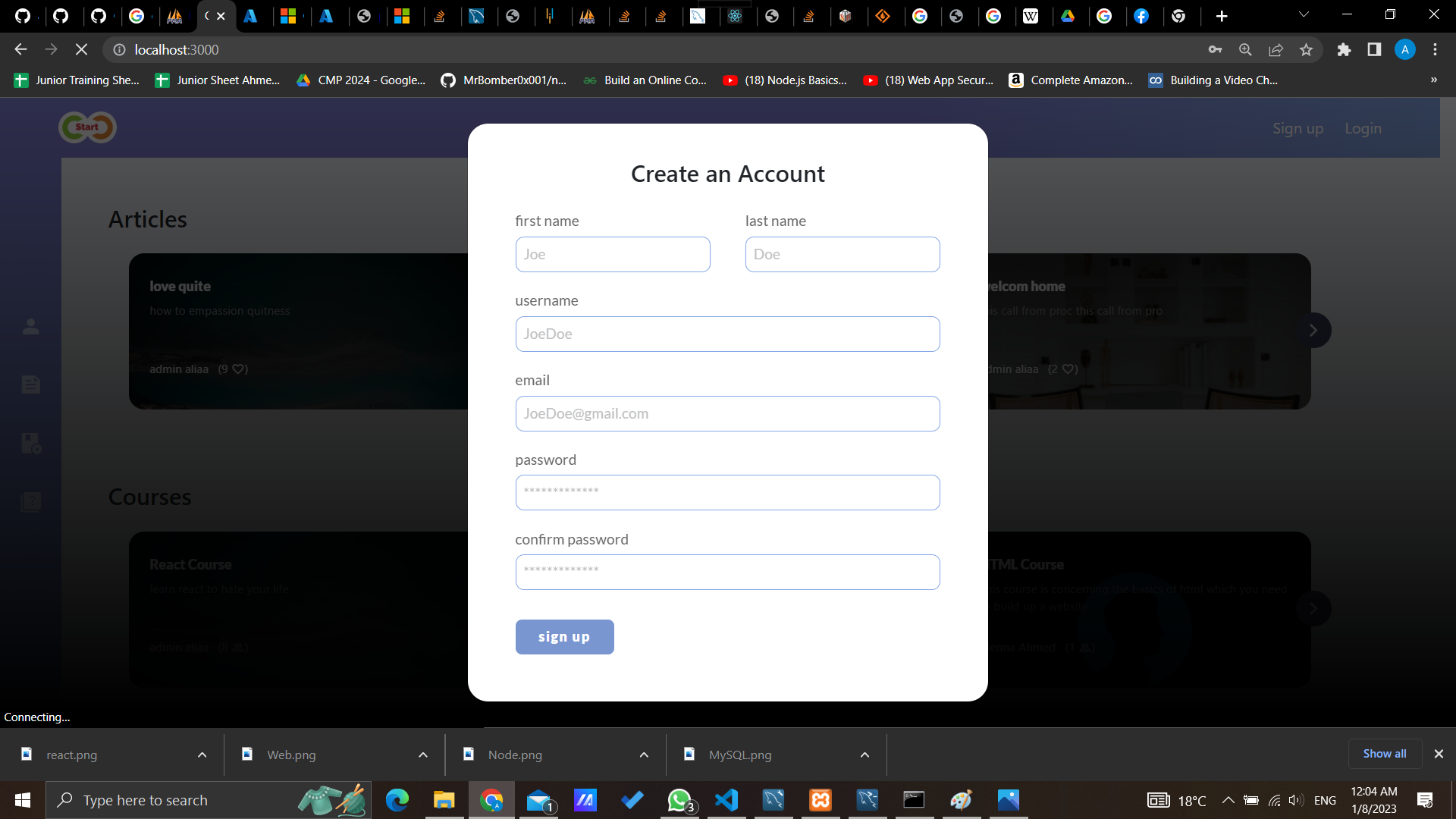Viewport: 1456px width, 819px height.
Task: Open the CMP 2024 Google bookmark
Action: click(x=361, y=80)
